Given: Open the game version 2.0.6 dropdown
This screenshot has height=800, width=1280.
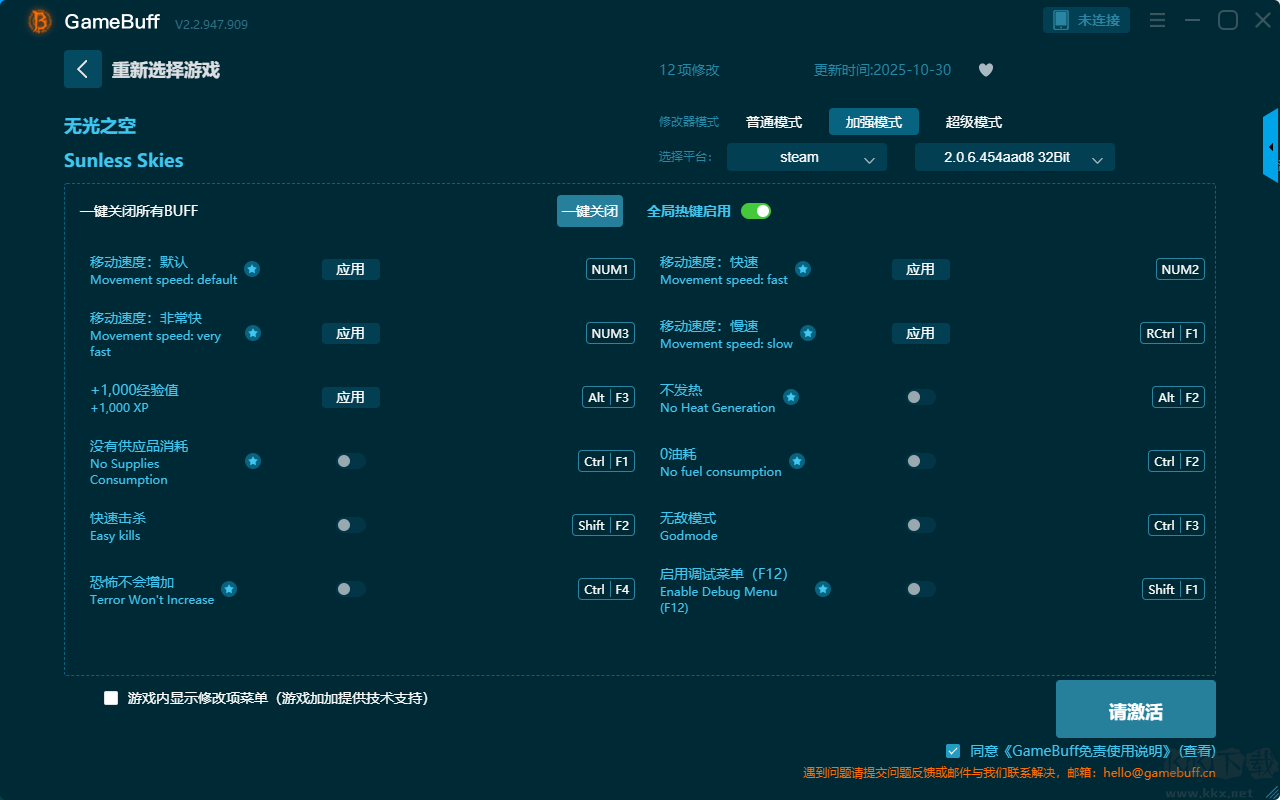Looking at the screenshot, I should (1015, 157).
